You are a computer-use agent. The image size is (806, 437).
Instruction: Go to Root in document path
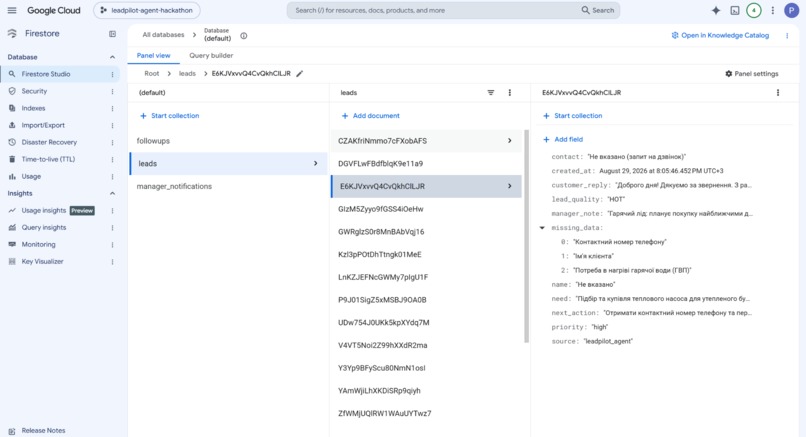coord(152,74)
